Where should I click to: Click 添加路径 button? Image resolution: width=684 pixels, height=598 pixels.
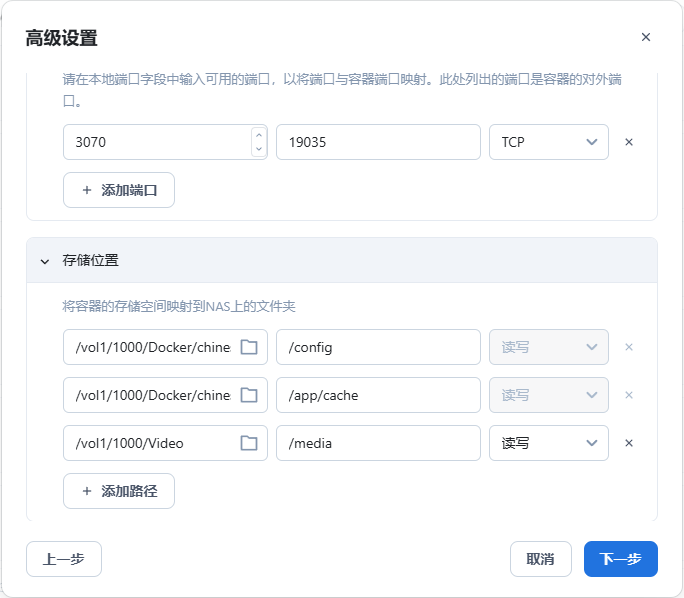point(119,491)
